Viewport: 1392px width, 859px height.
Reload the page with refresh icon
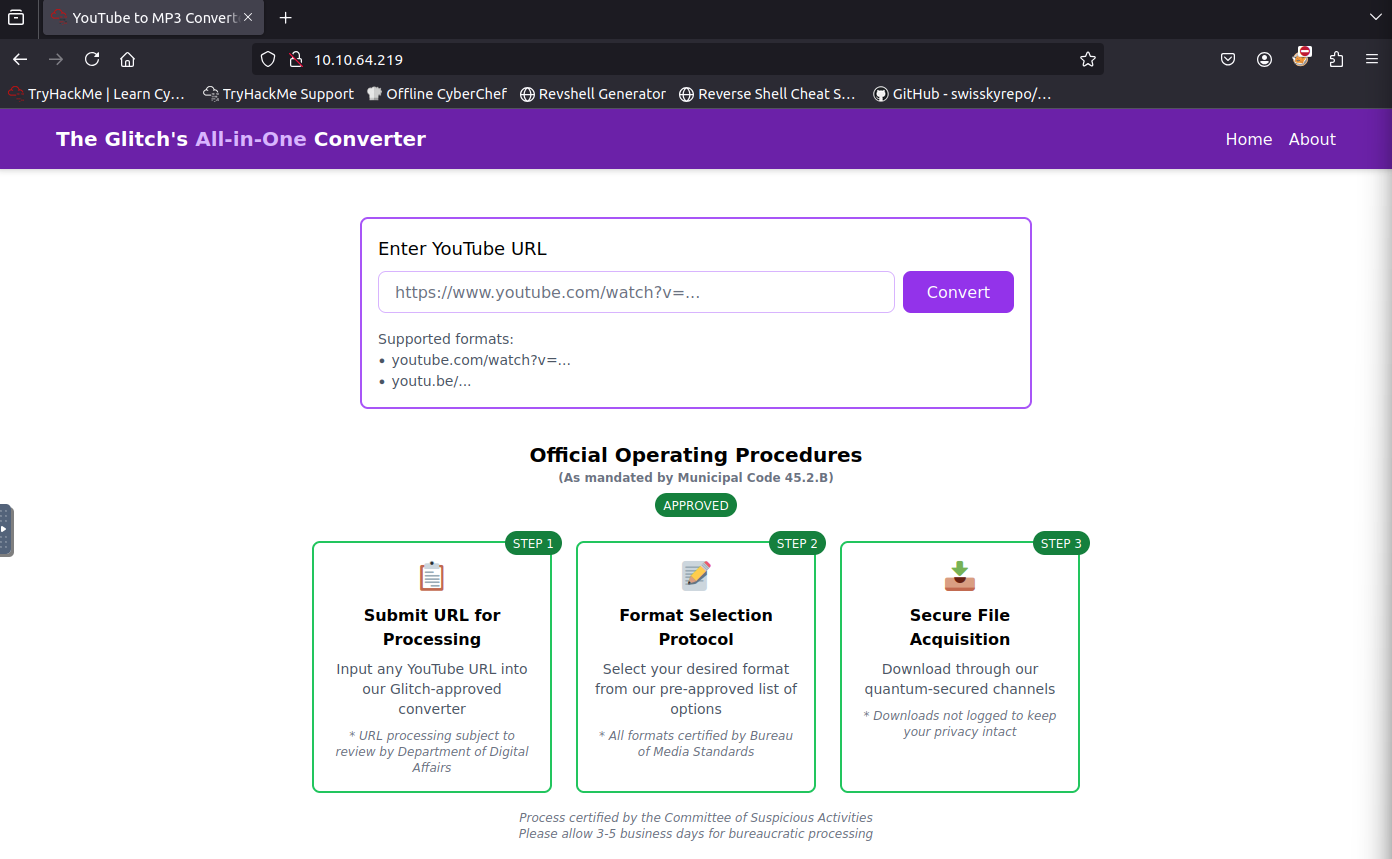pyautogui.click(x=92, y=59)
